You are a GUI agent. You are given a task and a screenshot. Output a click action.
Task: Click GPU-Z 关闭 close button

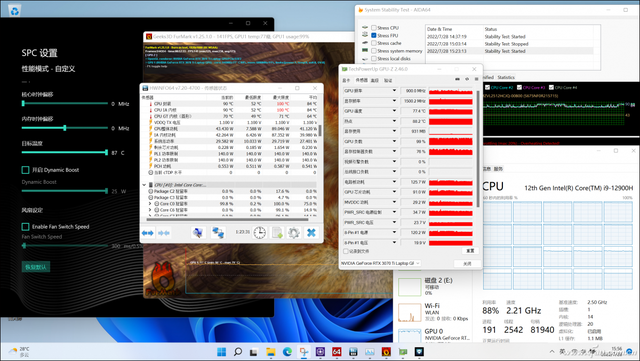coord(467,263)
